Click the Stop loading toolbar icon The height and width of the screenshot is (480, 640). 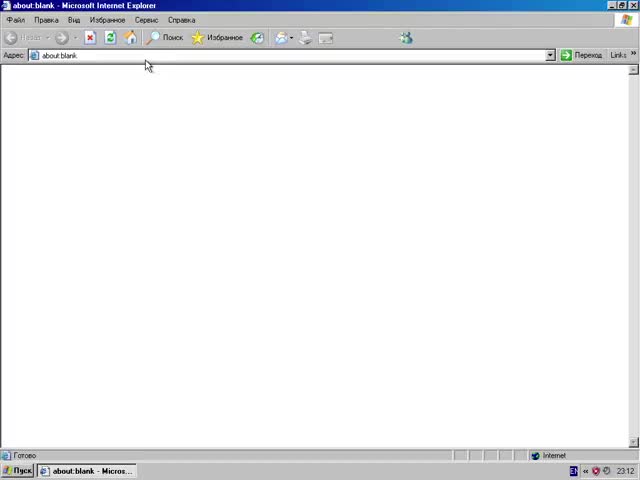pos(90,38)
